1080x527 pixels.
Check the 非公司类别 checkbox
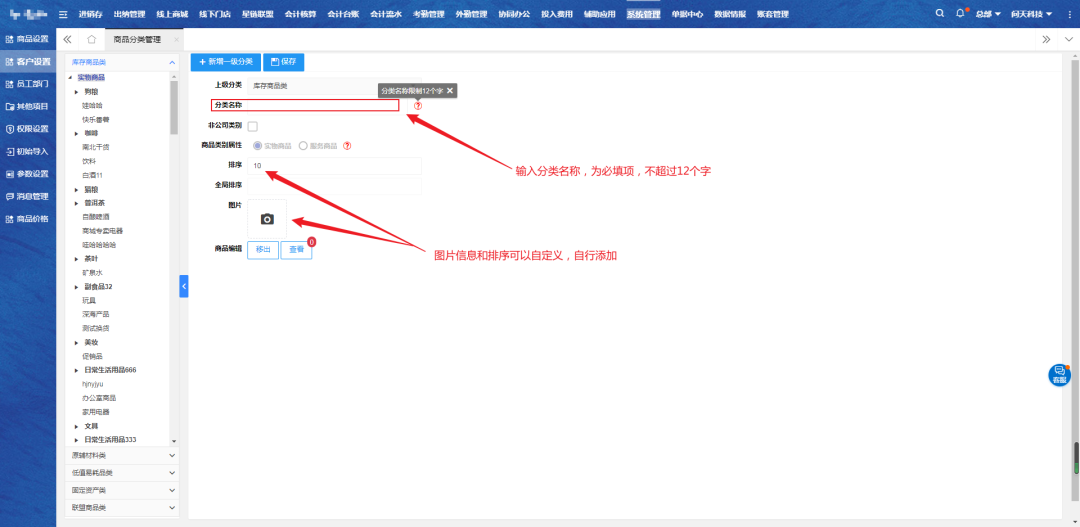click(252, 126)
